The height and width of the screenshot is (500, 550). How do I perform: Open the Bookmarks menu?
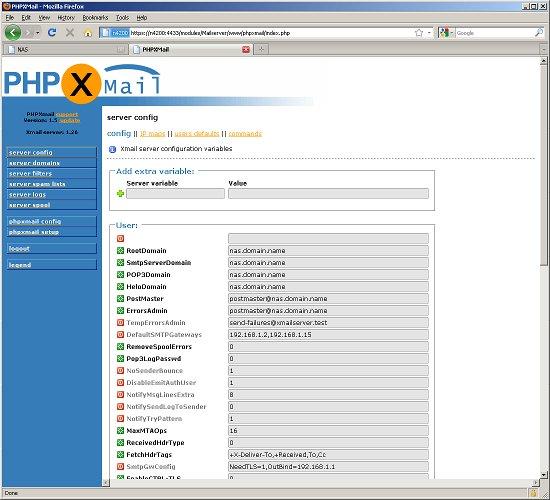95,18
